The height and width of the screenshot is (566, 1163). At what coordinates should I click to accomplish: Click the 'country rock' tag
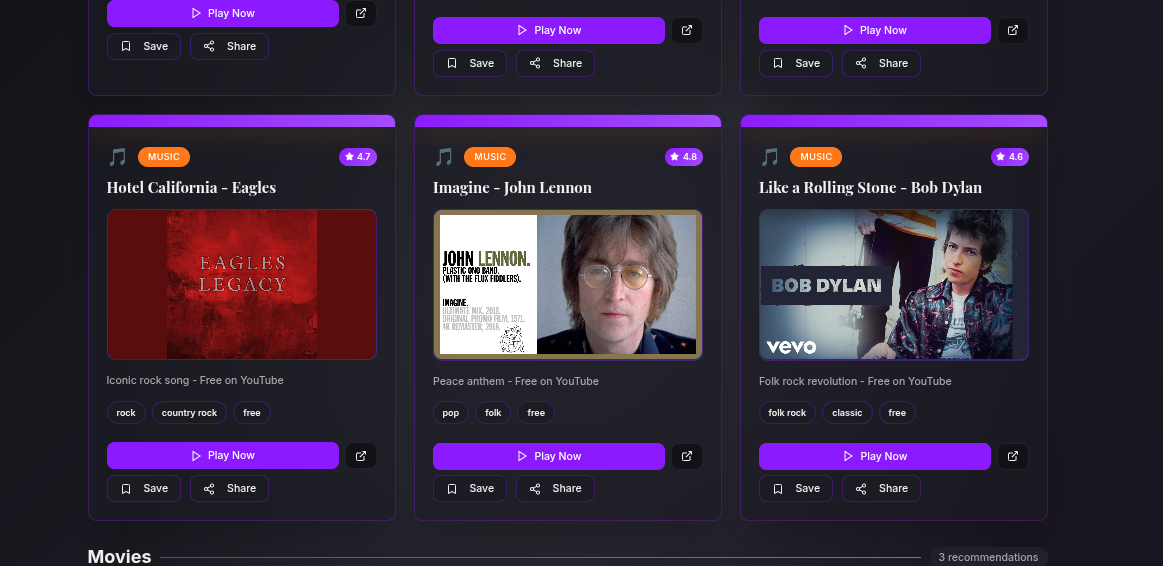tap(189, 412)
